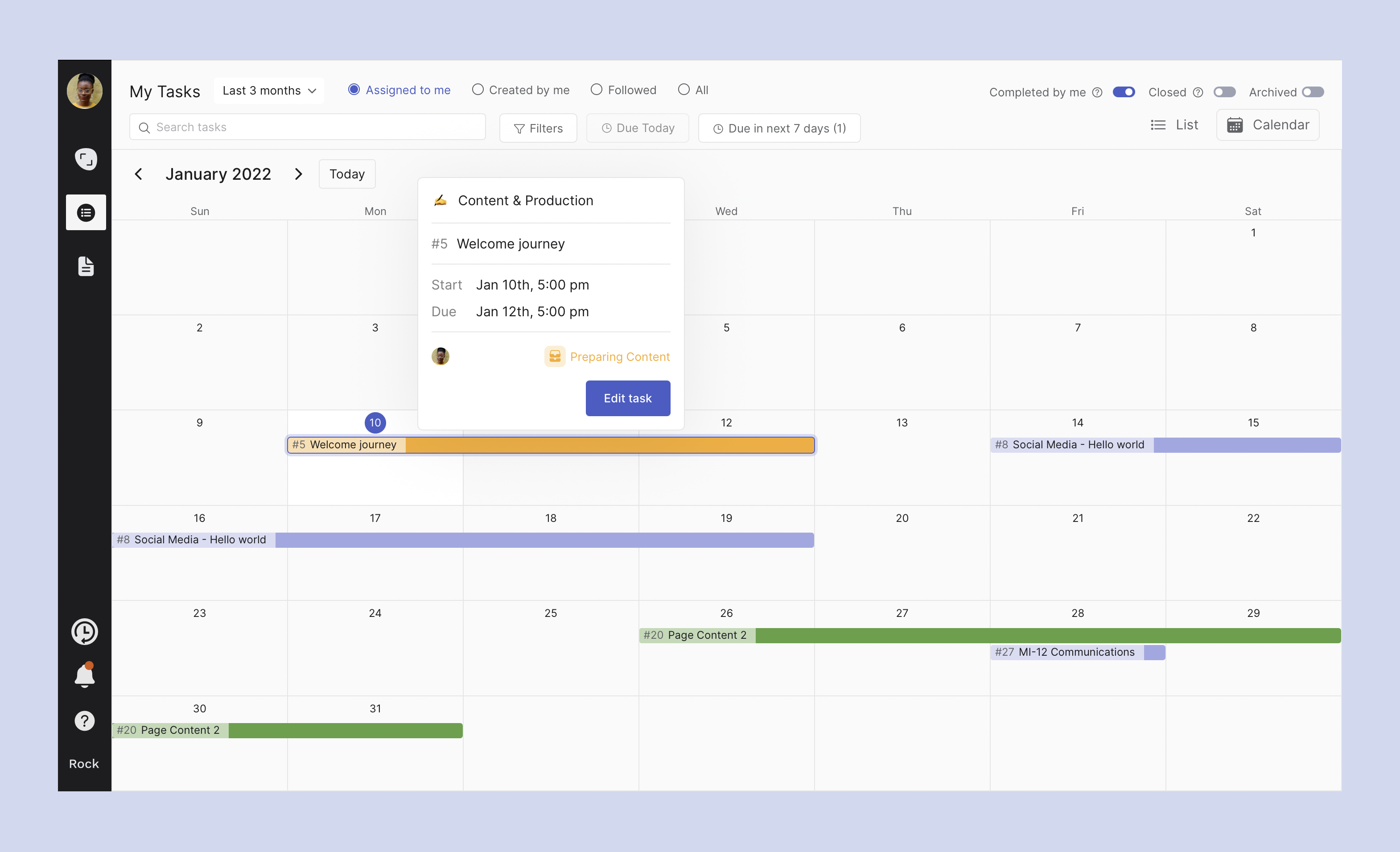Click the help question mark icon
1400x852 pixels.
[x=85, y=721]
